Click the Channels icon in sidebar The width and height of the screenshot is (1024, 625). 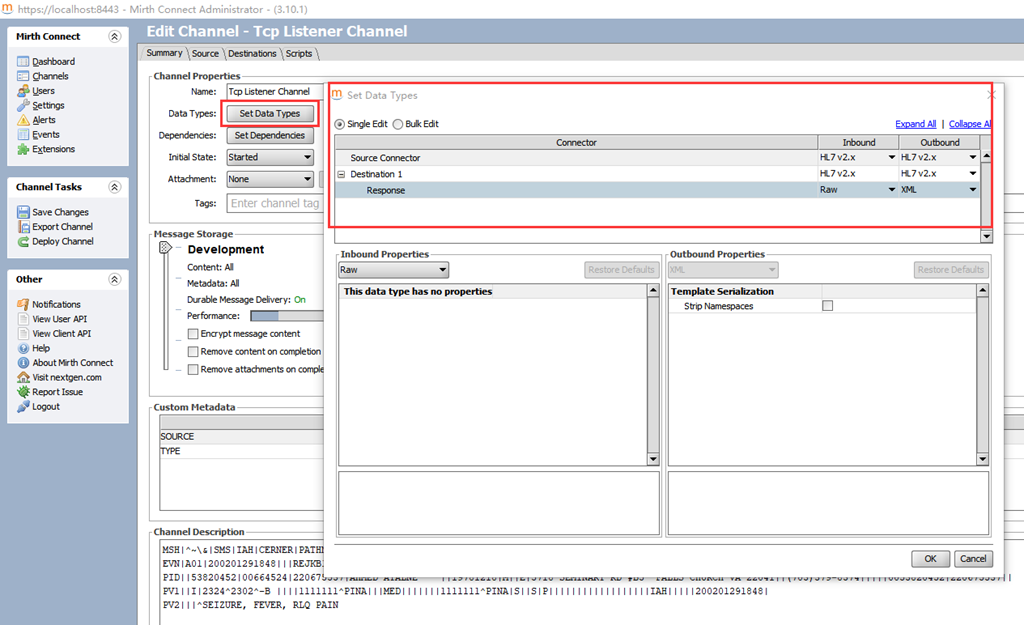23,76
